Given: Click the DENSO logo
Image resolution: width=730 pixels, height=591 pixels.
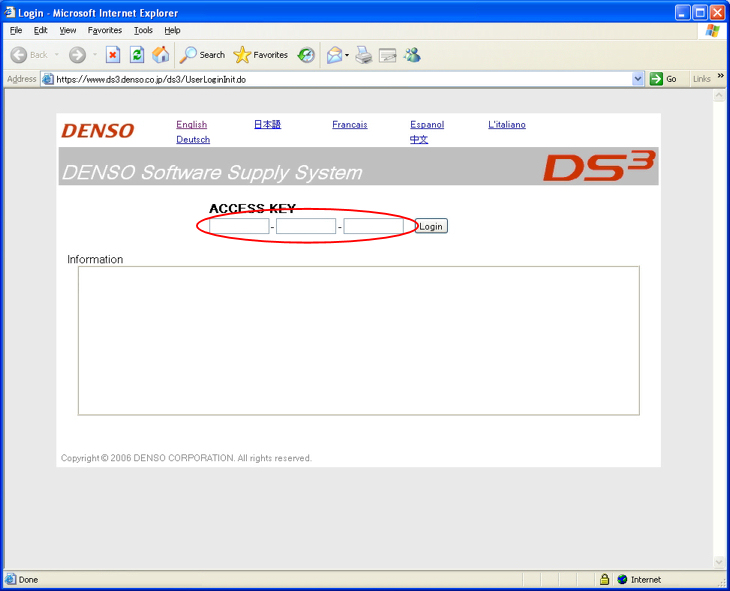Looking at the screenshot, I should (98, 131).
